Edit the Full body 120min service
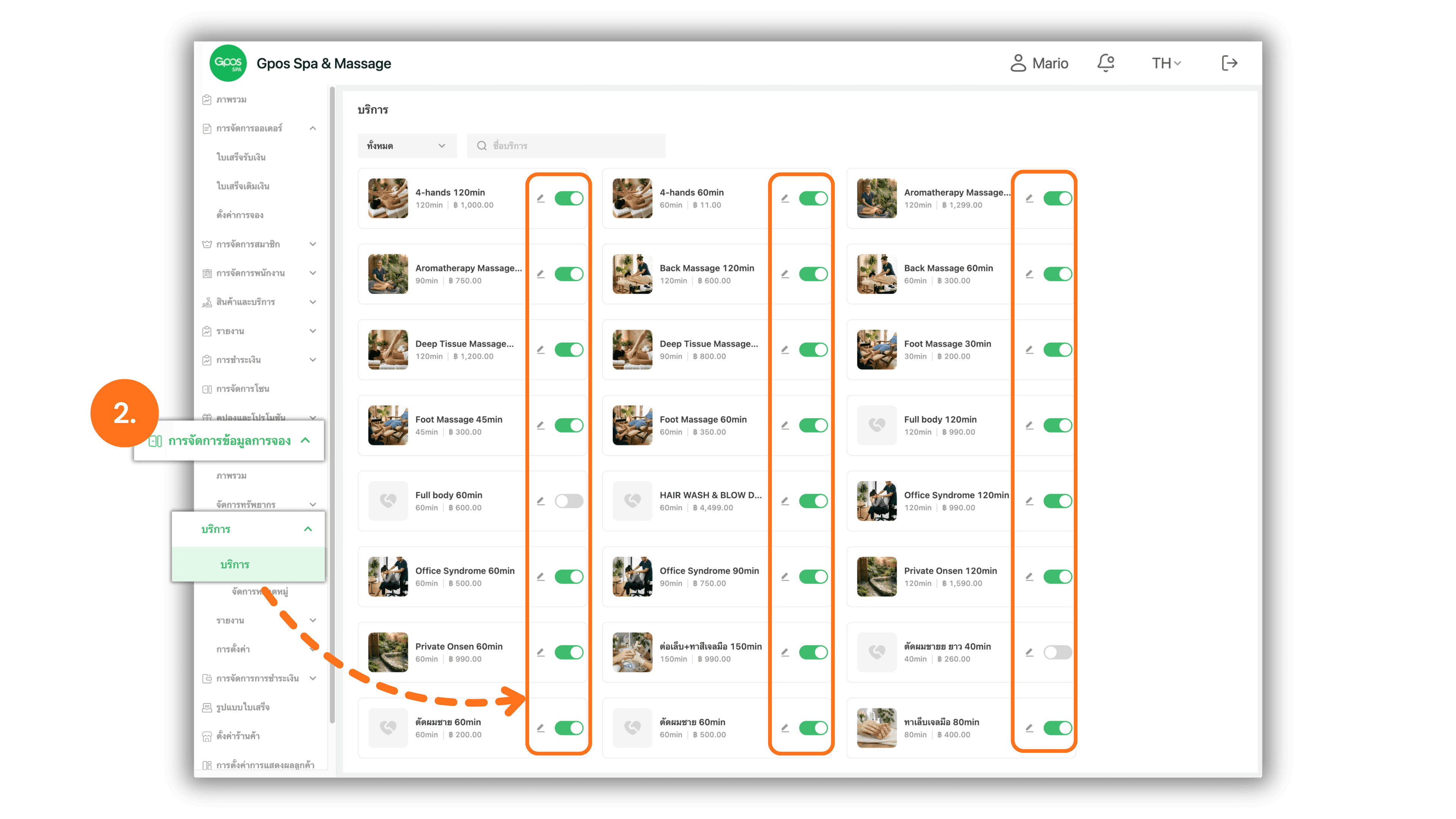This screenshot has width=1456, height=819. 1029,425
